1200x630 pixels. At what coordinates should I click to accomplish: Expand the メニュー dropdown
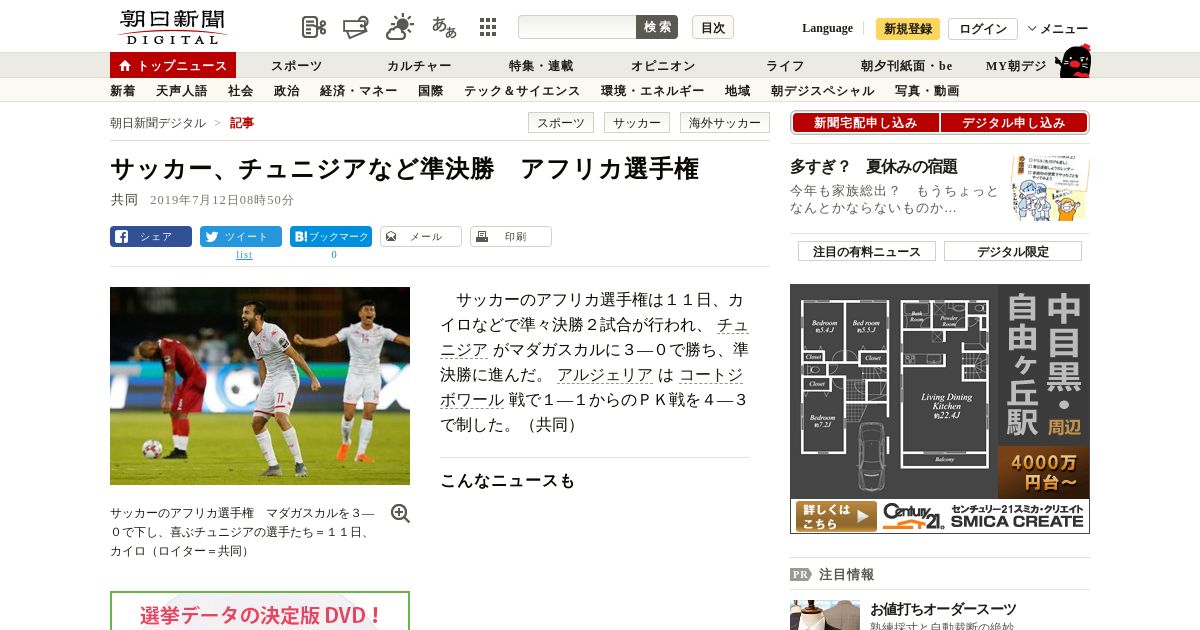(x=1058, y=29)
